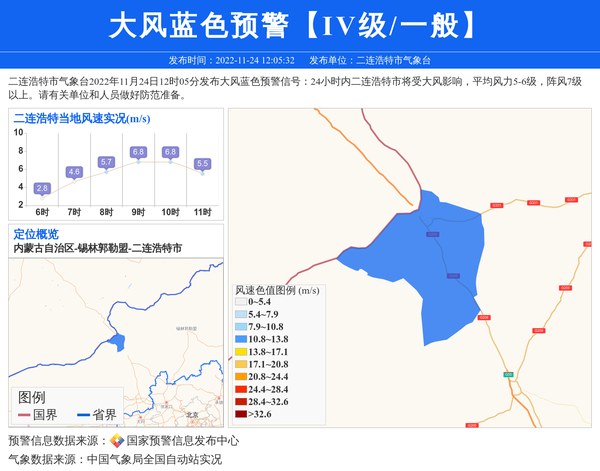Click the 北京 label on locator map
The image size is (600, 471).
point(192,413)
